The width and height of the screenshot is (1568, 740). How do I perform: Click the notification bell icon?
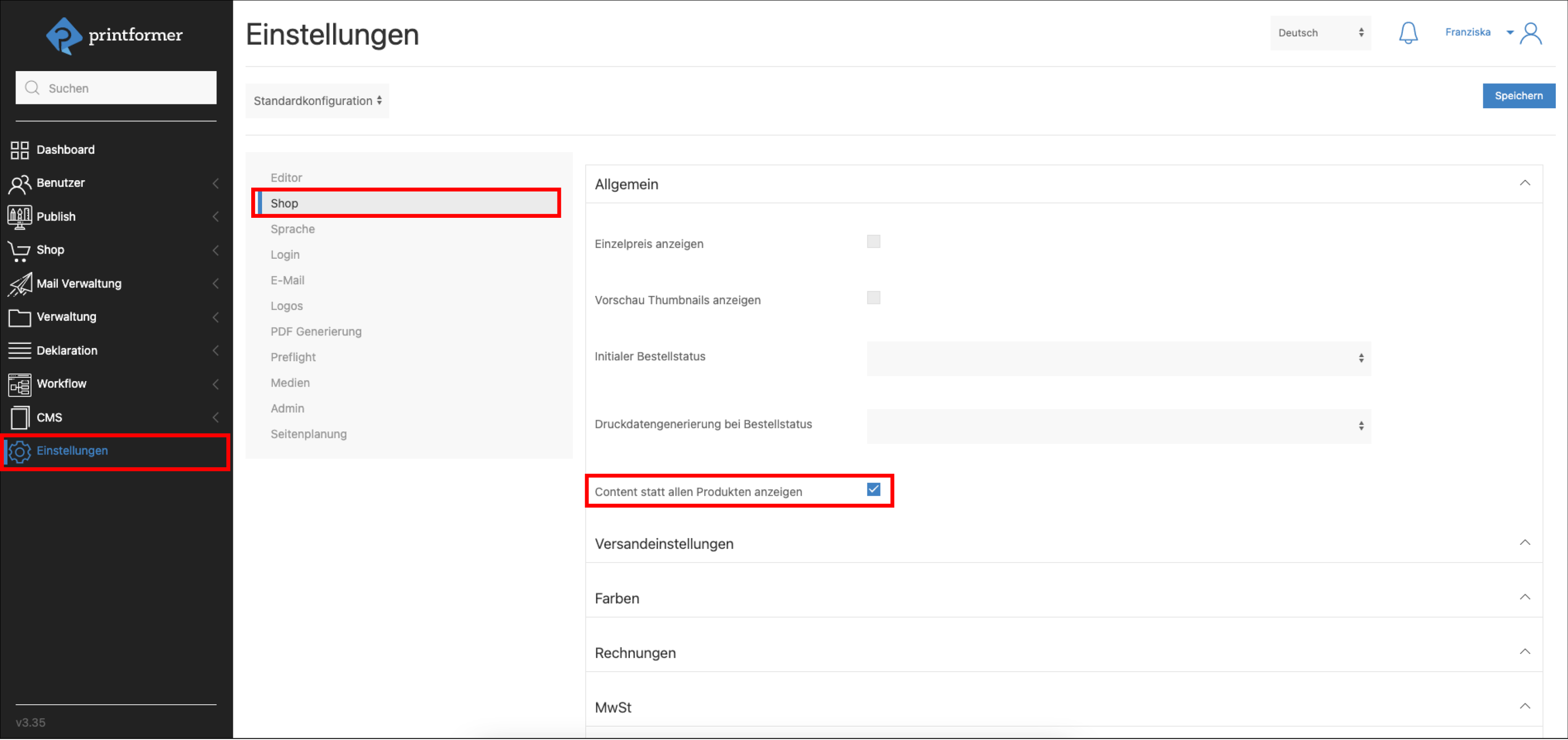(1408, 33)
